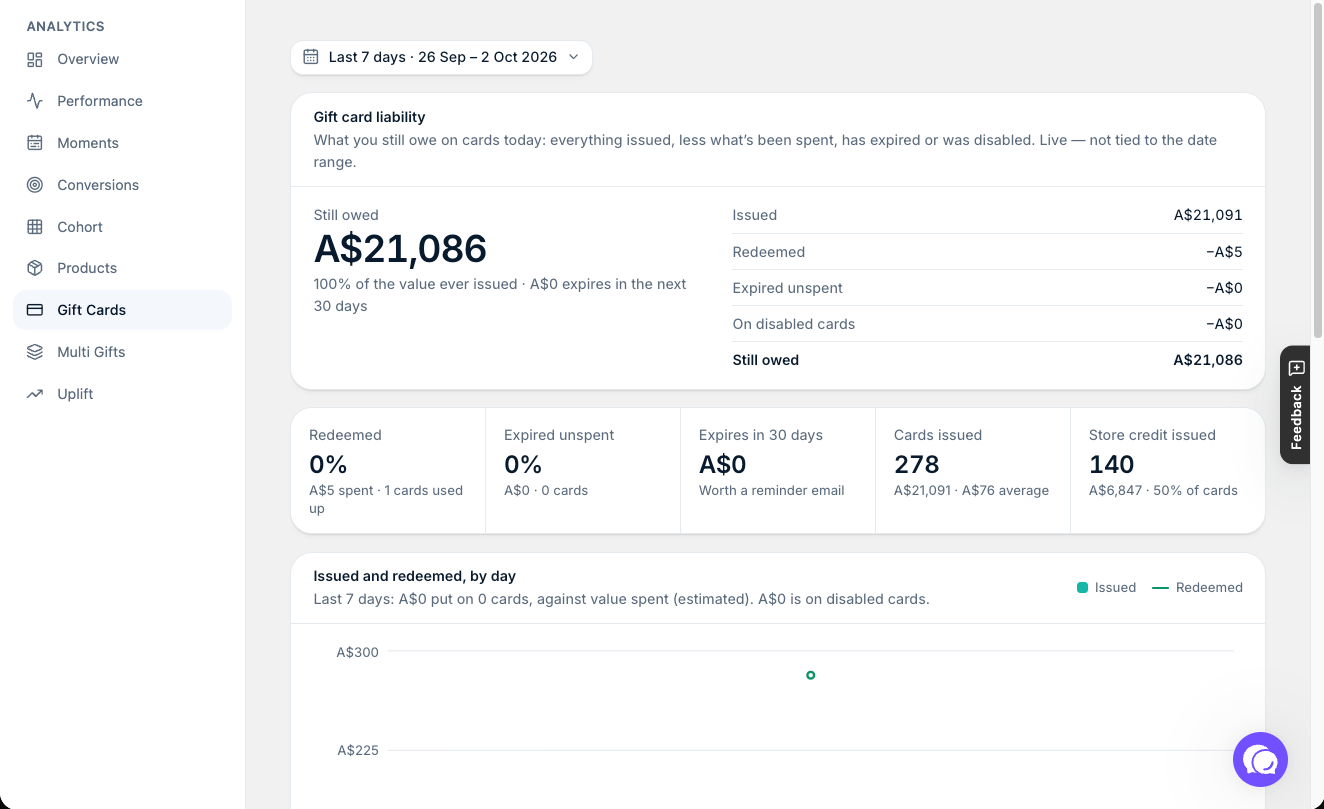Viewport: 1324px width, 809px height.
Task: Click the Multi Gifts layers icon
Action: coord(35,352)
